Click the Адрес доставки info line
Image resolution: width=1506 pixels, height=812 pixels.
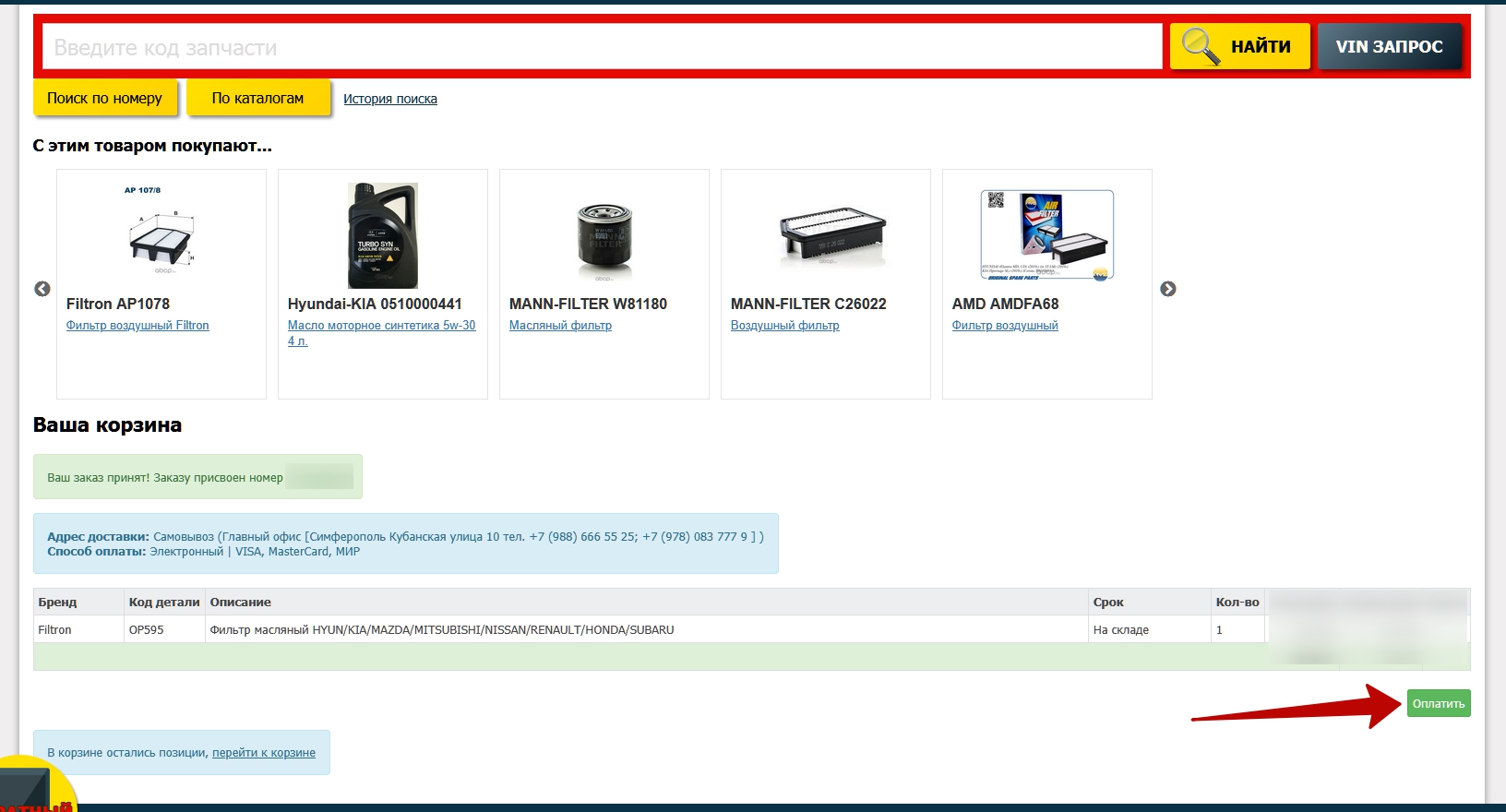tap(405, 536)
